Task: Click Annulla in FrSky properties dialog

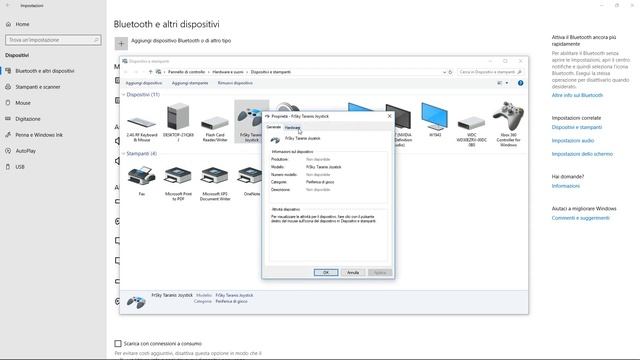Action: [x=353, y=272]
